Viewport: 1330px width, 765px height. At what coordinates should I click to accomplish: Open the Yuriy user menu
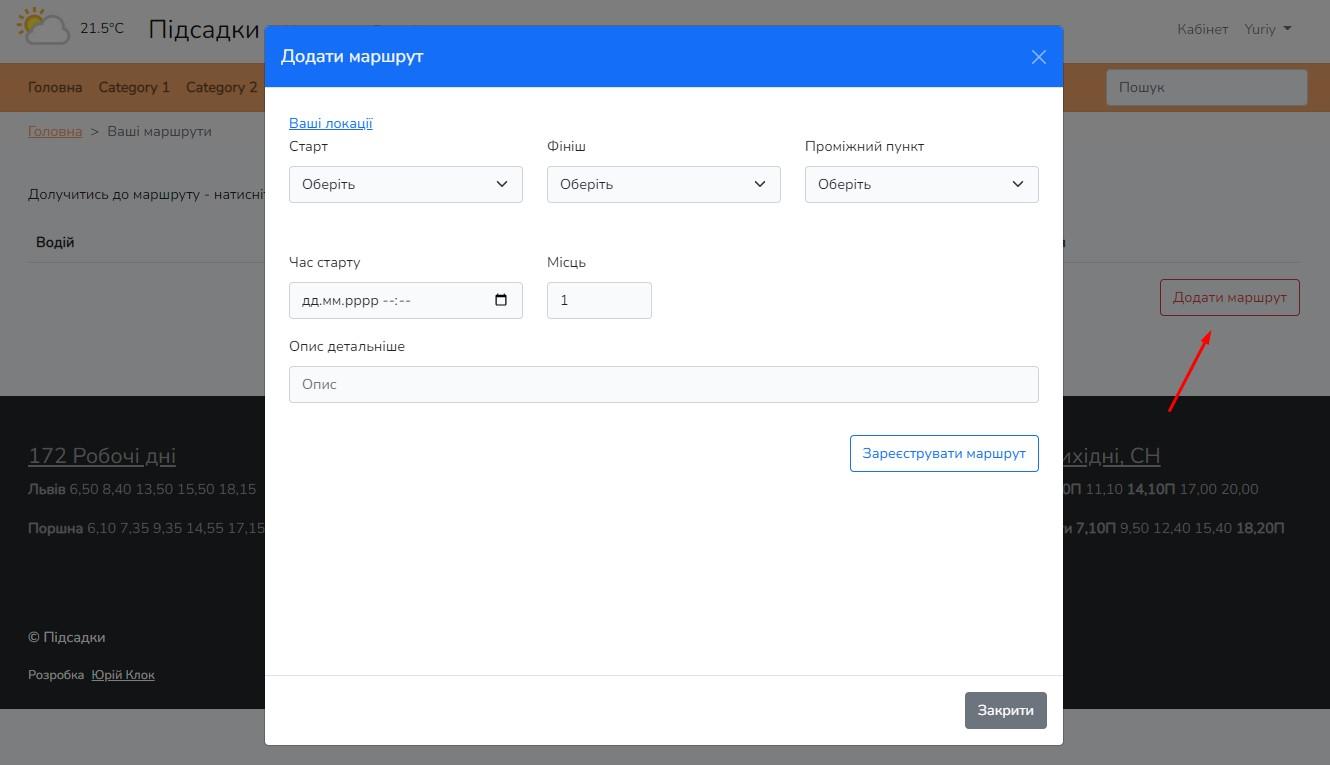pyautogui.click(x=1267, y=29)
